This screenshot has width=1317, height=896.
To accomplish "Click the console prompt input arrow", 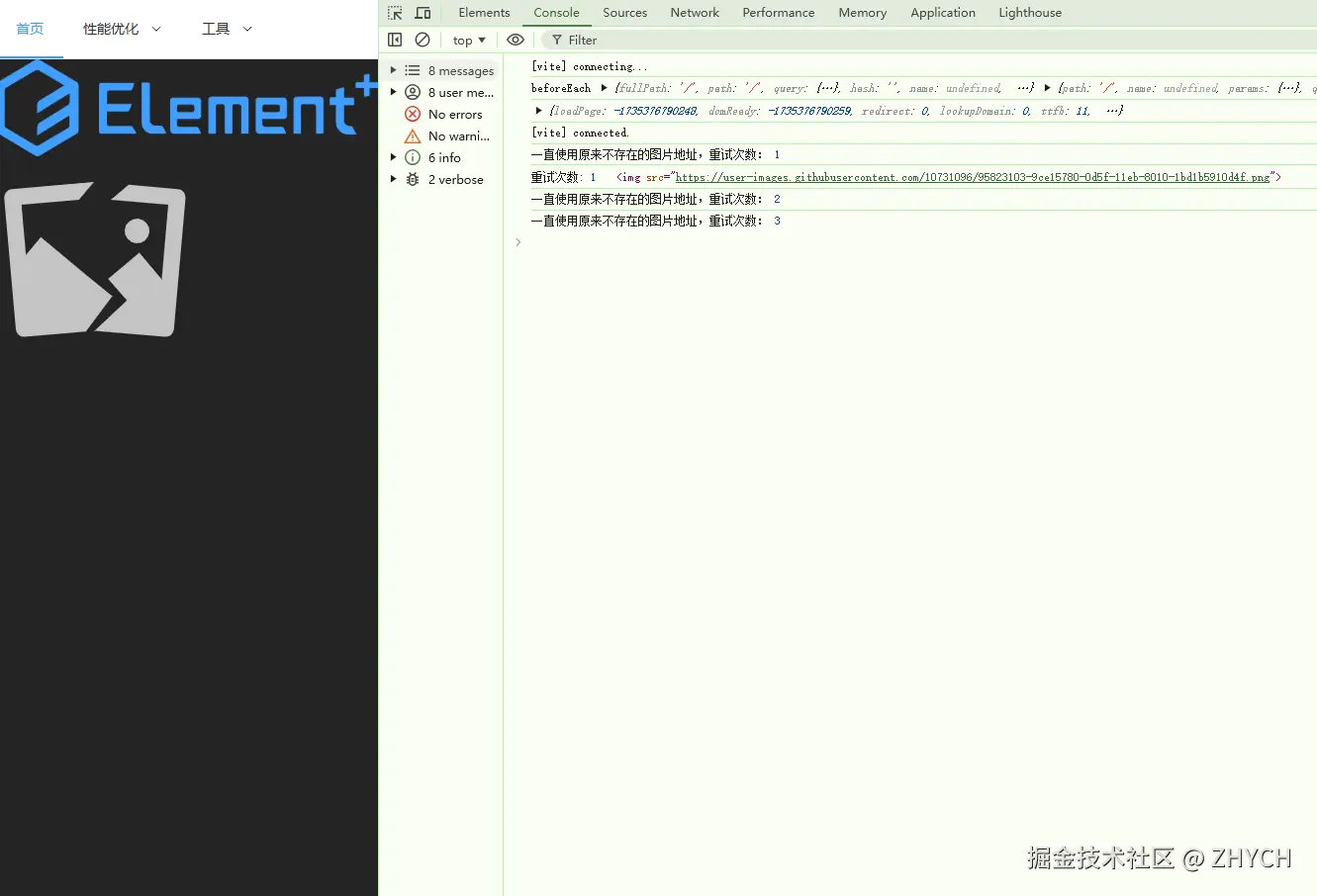I will (517, 242).
